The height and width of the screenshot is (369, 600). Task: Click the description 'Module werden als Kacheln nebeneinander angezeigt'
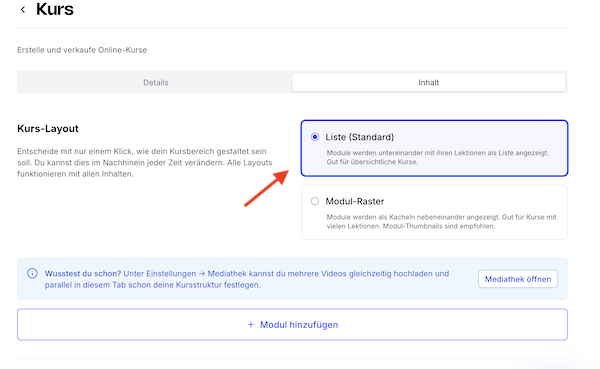tap(441, 222)
